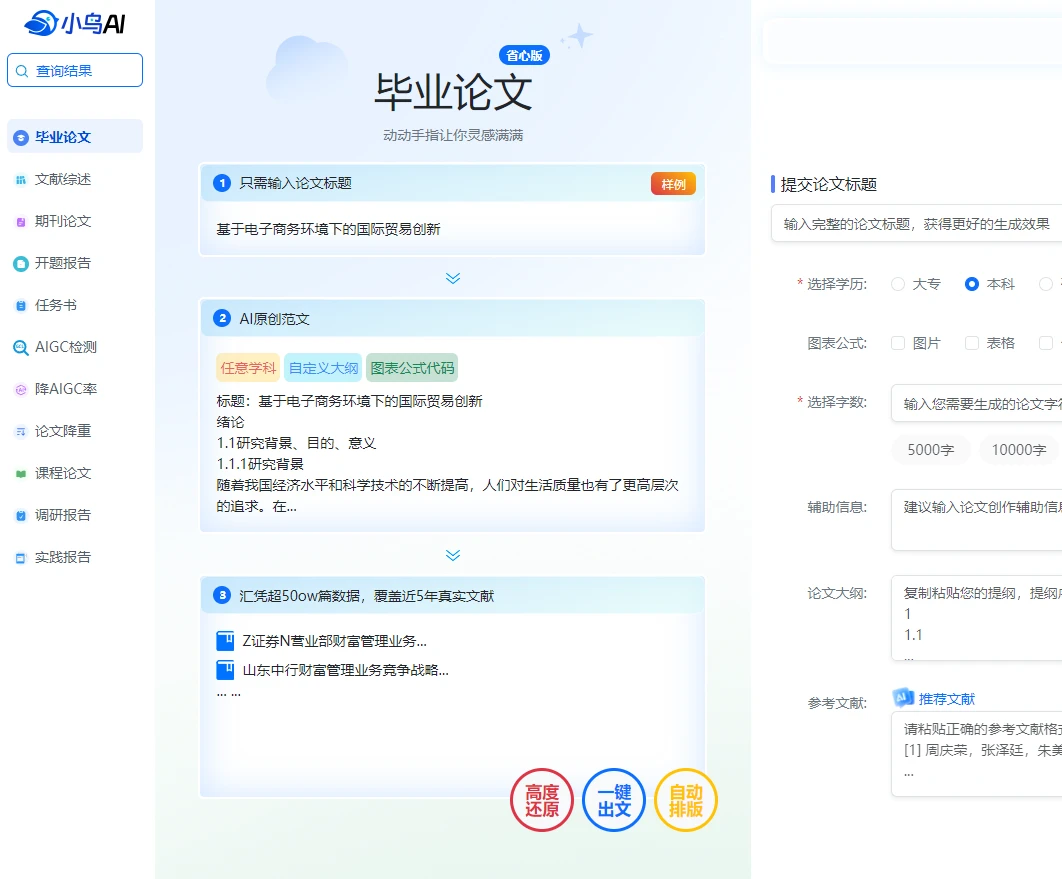
Task: Click the book icon beside Z证券N营业部
Action: (x=225, y=641)
